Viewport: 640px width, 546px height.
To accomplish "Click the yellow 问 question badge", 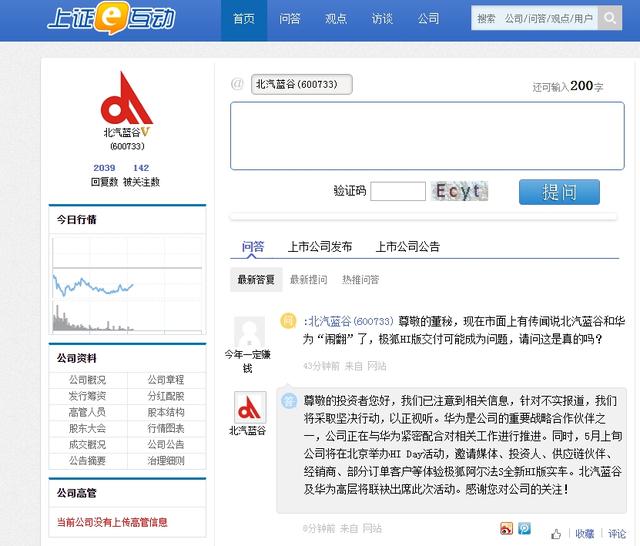I will pos(288,321).
